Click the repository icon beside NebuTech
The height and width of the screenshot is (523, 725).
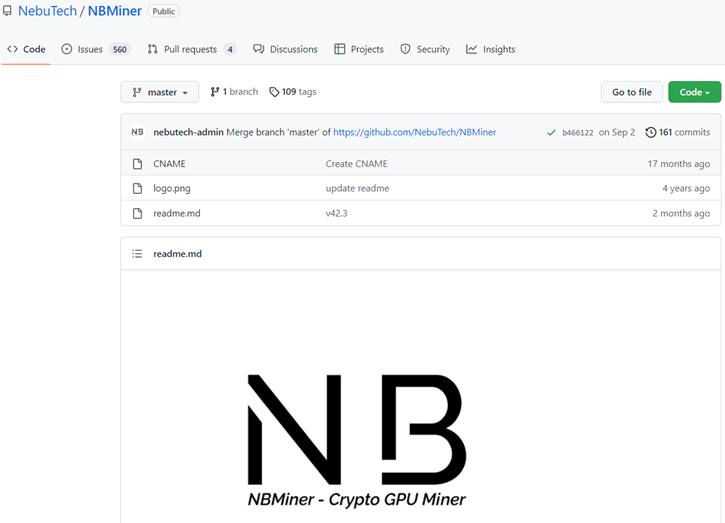point(7,11)
